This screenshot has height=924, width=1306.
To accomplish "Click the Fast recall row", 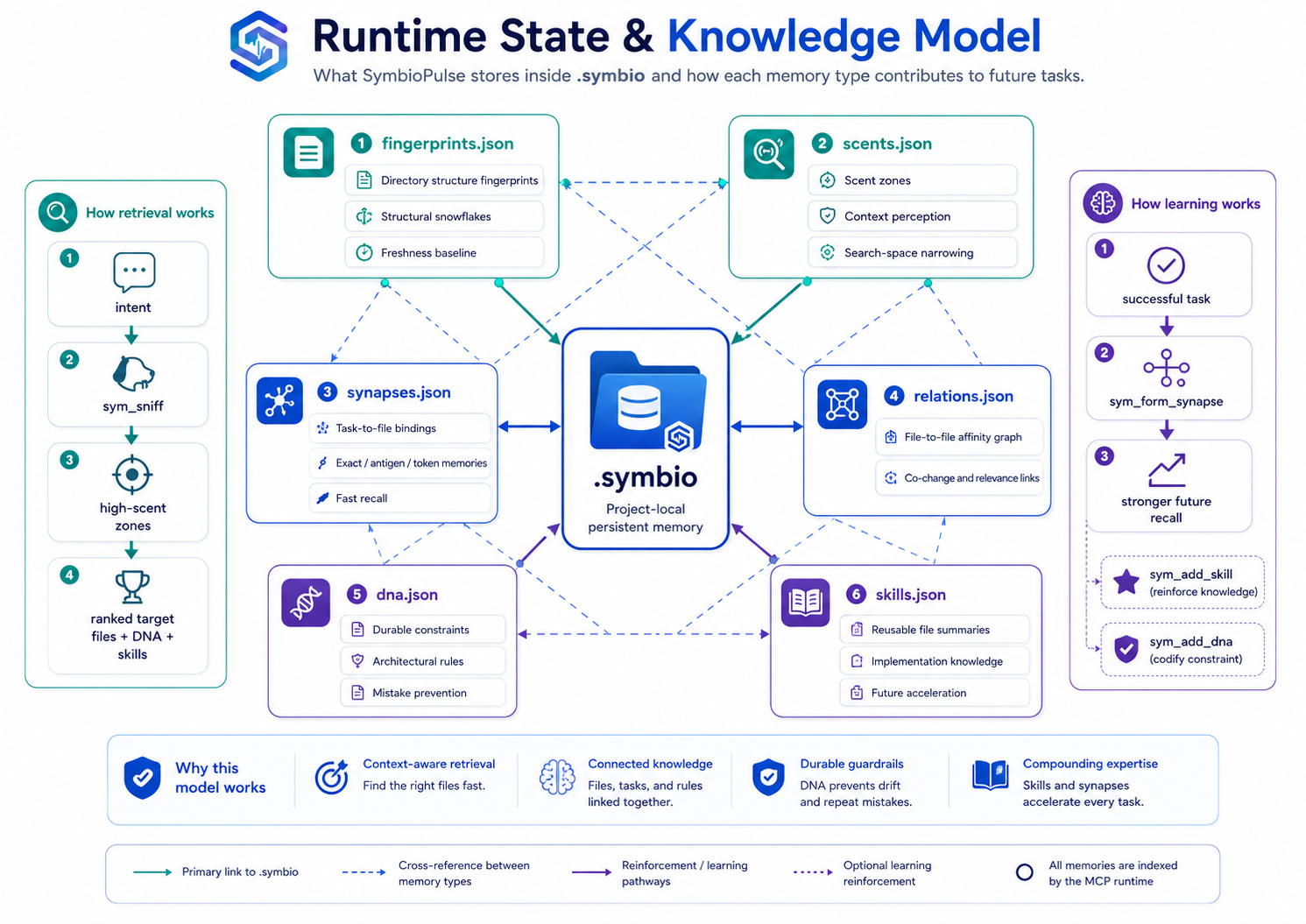I will pos(400,498).
